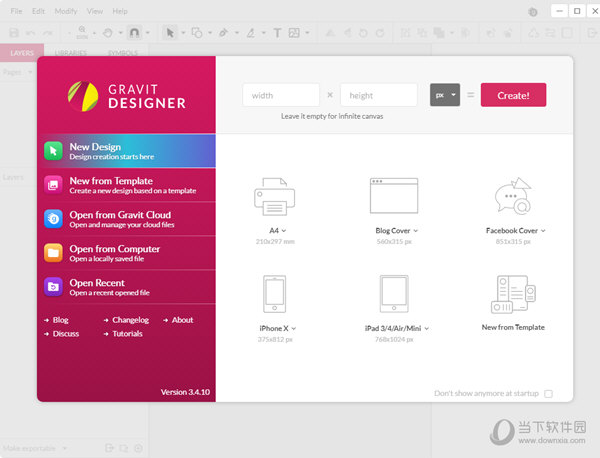Viewport: 600px width, 458px height.
Task: Open the px unit dropdown
Action: coord(444,95)
